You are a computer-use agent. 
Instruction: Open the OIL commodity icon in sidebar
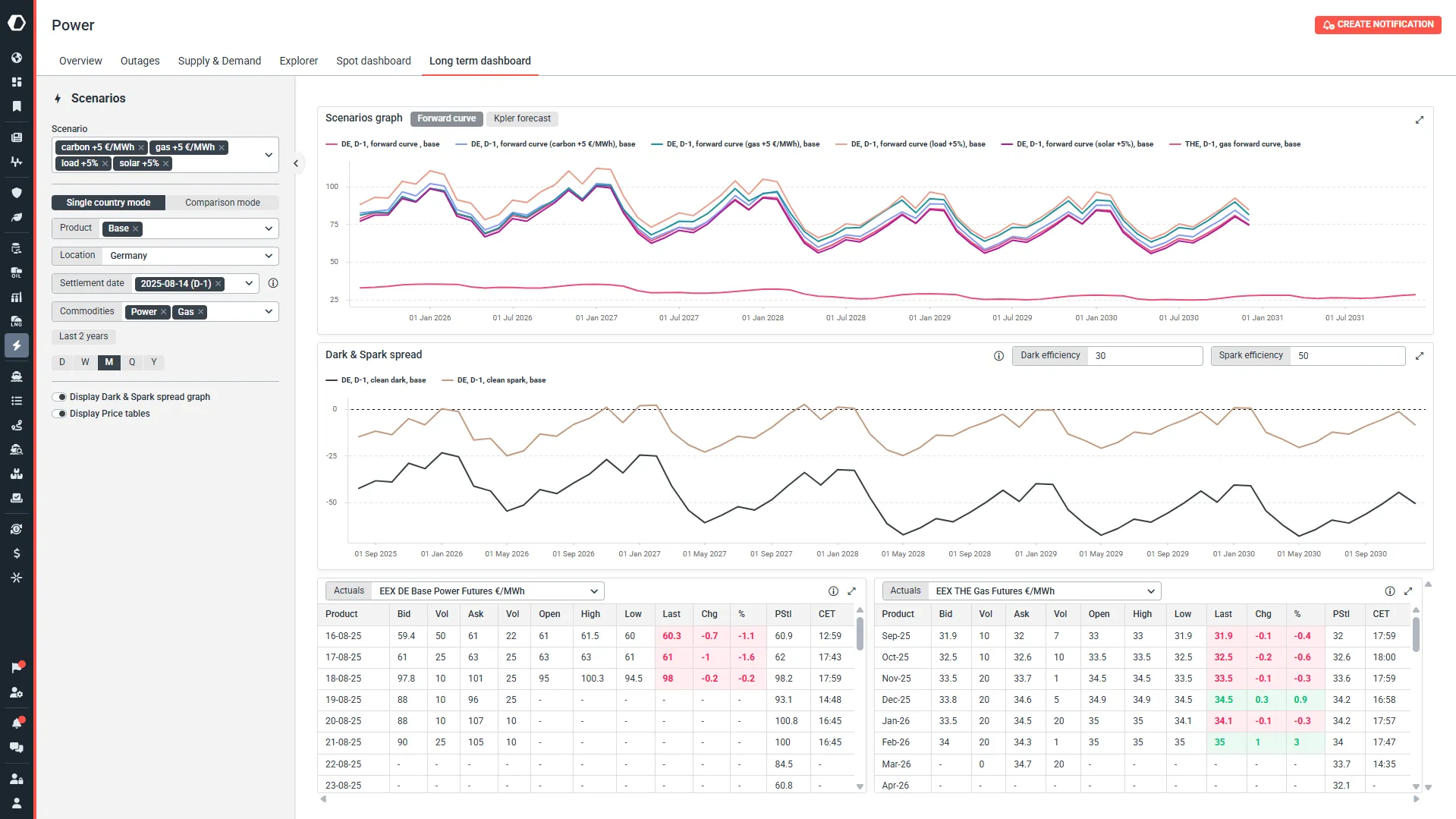pyautogui.click(x=17, y=272)
